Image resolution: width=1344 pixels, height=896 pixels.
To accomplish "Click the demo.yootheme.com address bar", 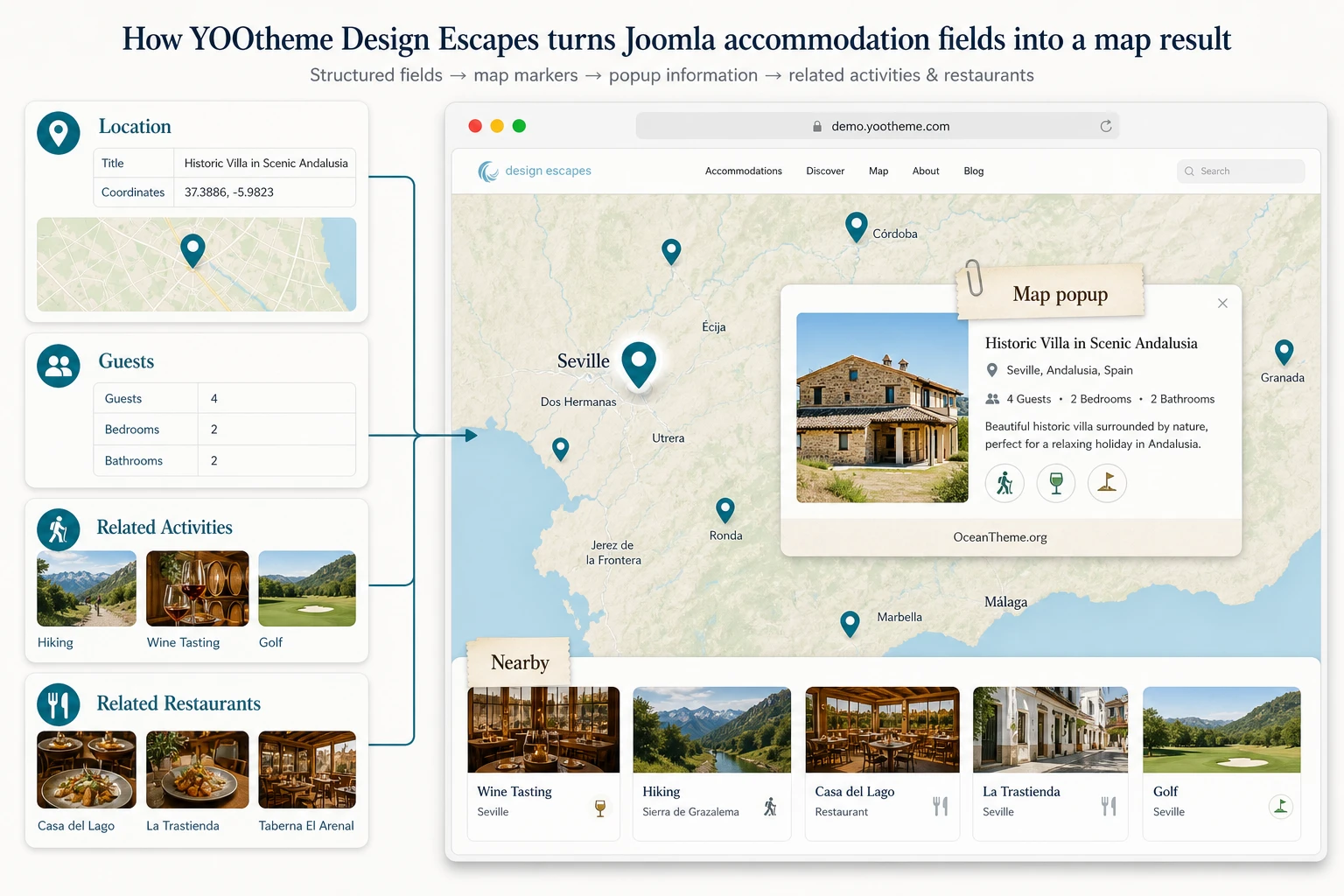I will [878, 126].
